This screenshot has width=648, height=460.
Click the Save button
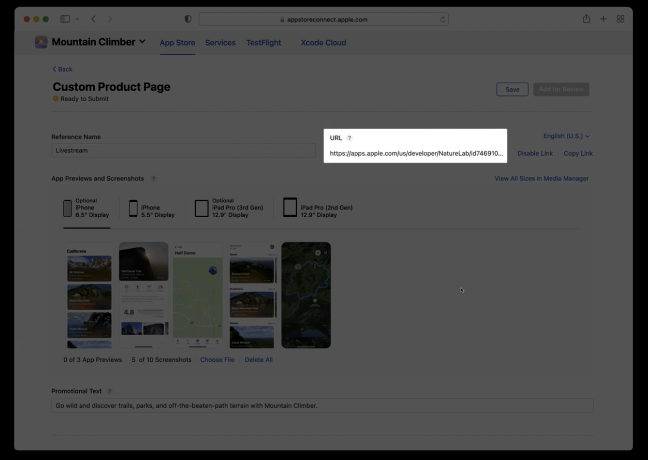pyautogui.click(x=512, y=89)
